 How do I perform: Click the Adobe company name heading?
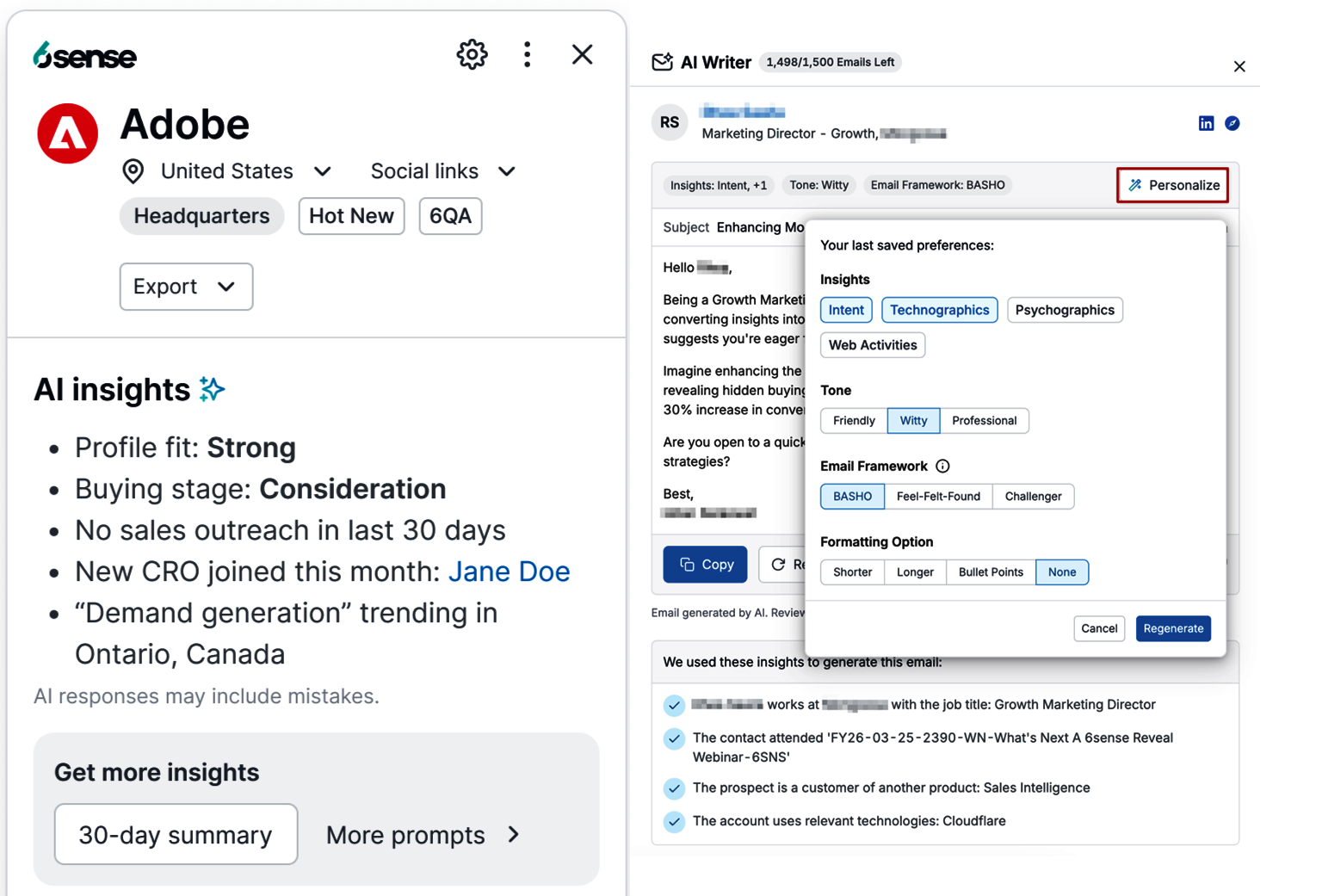(185, 124)
